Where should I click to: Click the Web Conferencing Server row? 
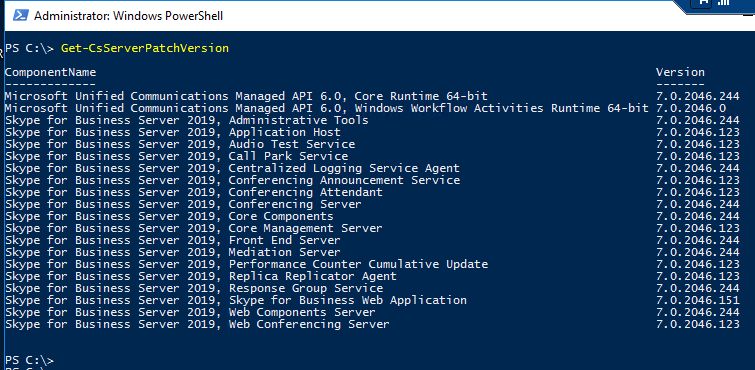(x=372, y=325)
